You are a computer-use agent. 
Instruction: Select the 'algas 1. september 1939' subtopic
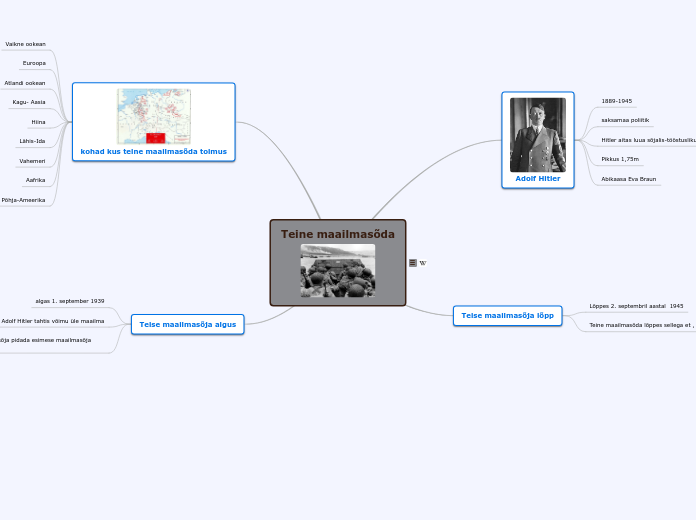70,301
